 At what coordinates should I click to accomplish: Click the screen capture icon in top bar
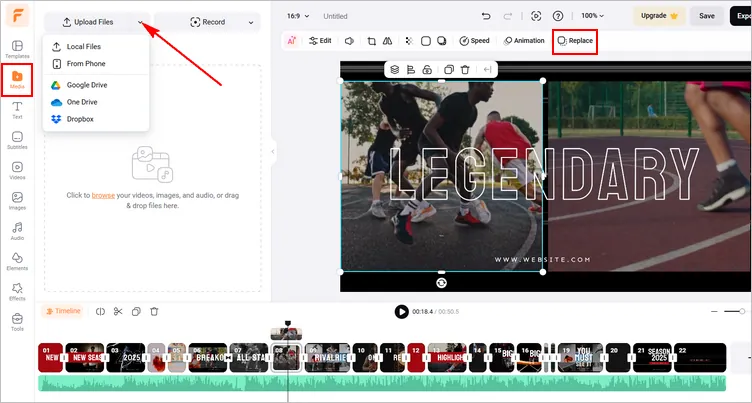click(536, 16)
